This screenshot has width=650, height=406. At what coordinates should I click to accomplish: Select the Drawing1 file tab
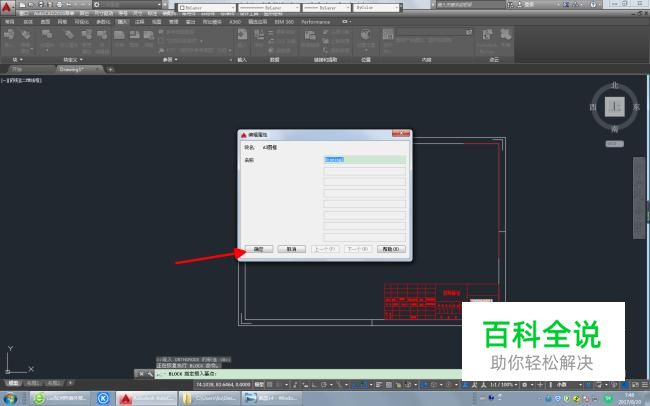point(79,69)
